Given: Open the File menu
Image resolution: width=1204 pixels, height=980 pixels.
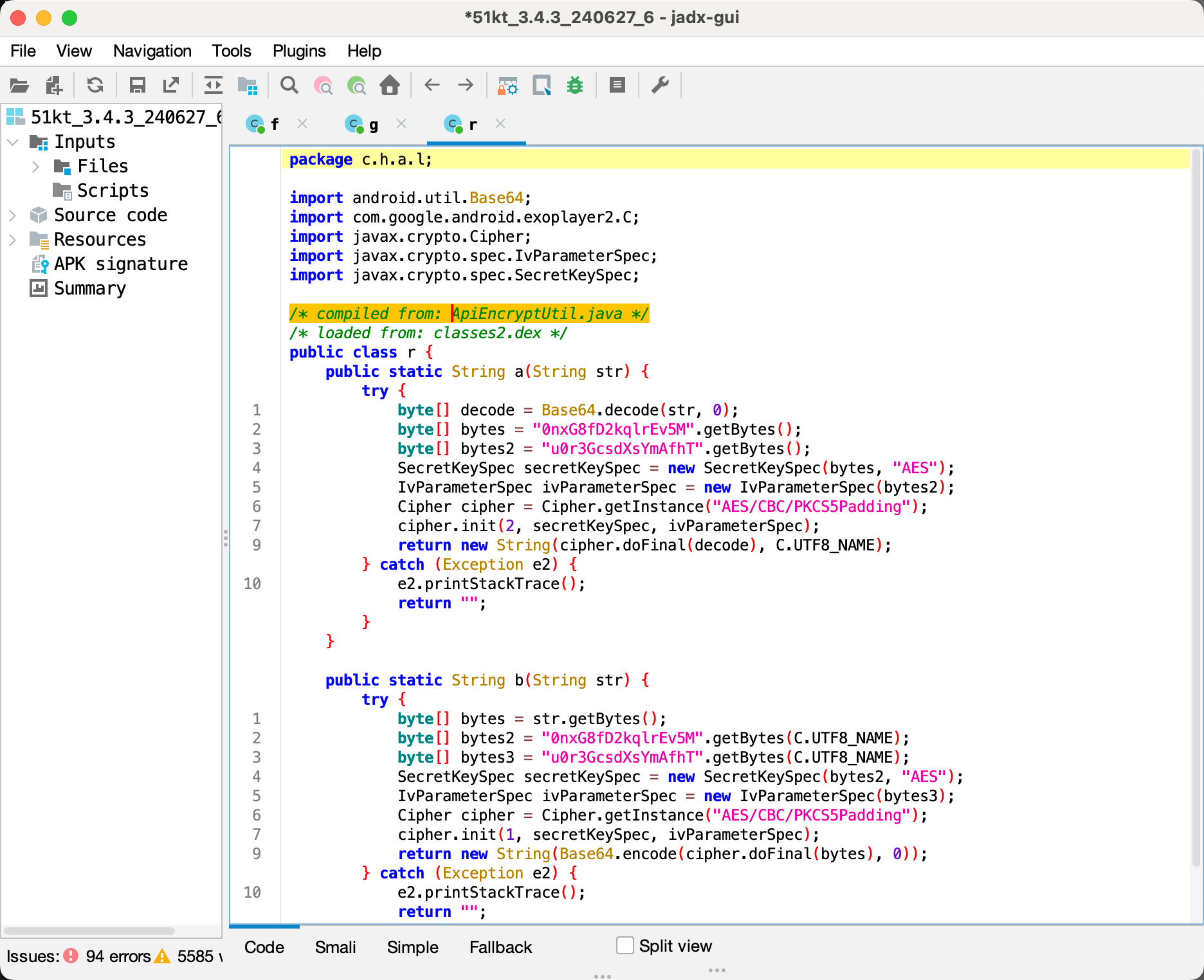Looking at the screenshot, I should [23, 51].
